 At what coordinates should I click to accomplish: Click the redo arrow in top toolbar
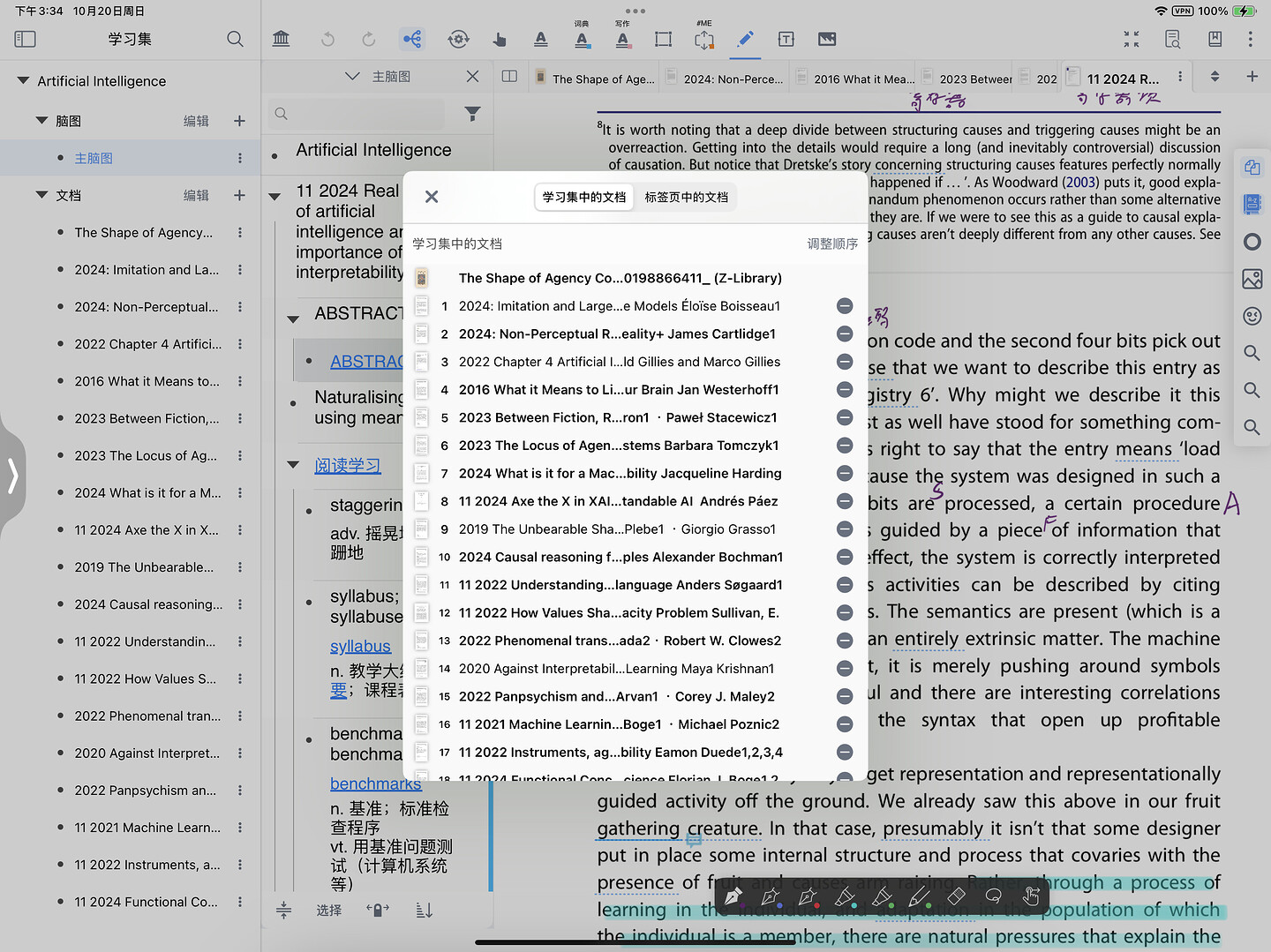pos(369,39)
